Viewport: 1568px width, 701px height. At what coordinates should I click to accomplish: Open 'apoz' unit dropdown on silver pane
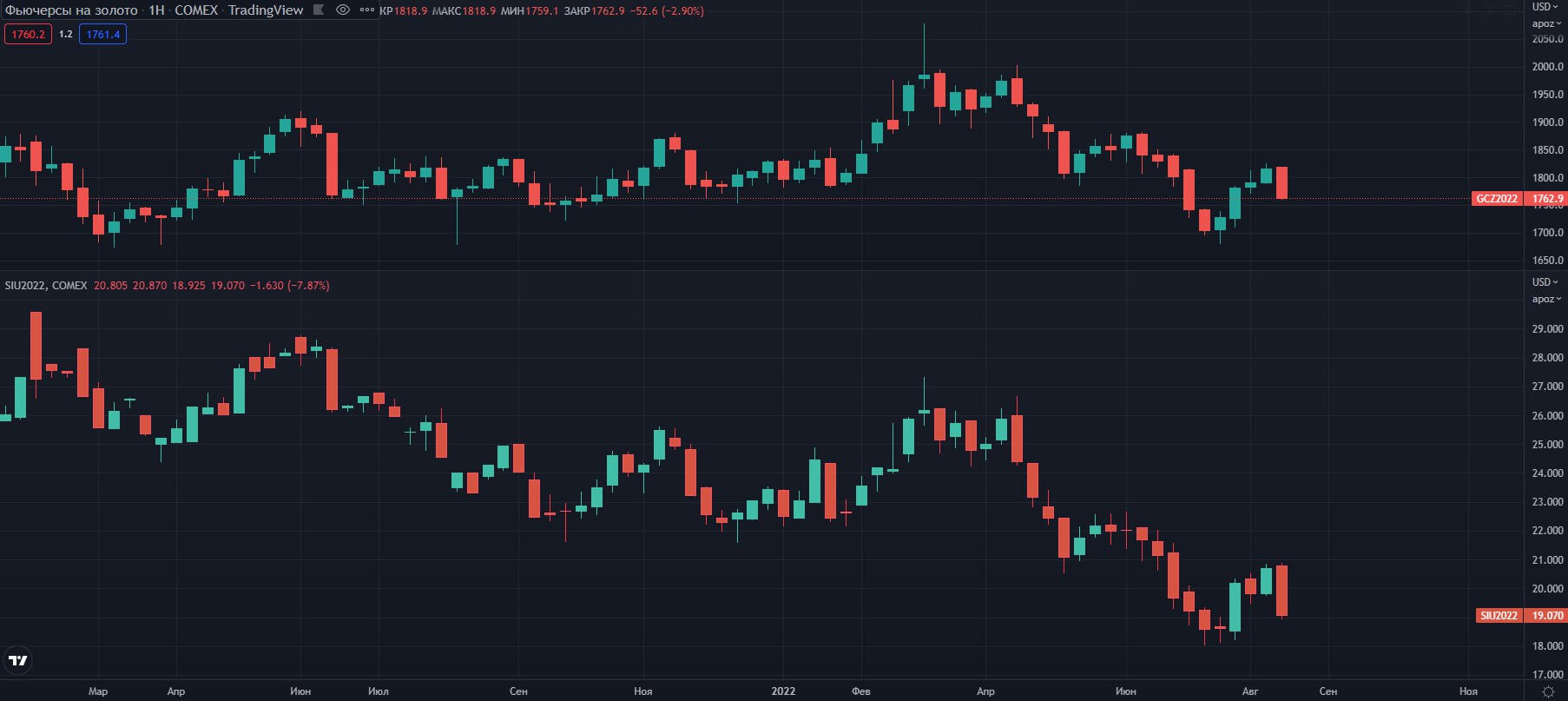pos(1546,299)
